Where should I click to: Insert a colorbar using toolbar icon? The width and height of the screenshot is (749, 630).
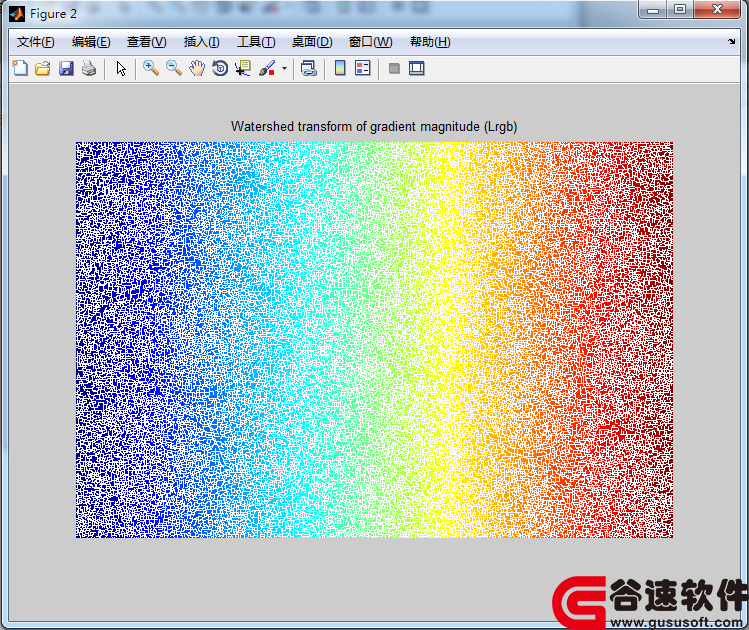pyautogui.click(x=340, y=68)
